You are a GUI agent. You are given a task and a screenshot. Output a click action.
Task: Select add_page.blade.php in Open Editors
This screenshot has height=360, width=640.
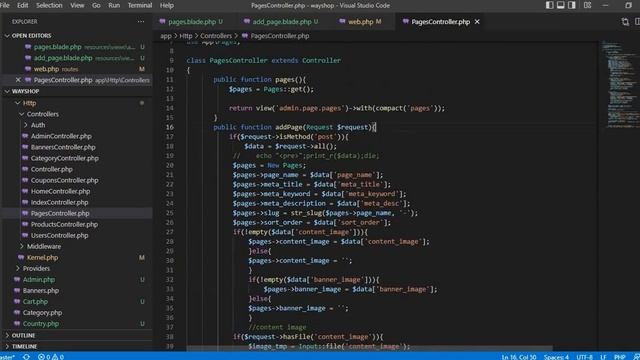click(x=77, y=58)
